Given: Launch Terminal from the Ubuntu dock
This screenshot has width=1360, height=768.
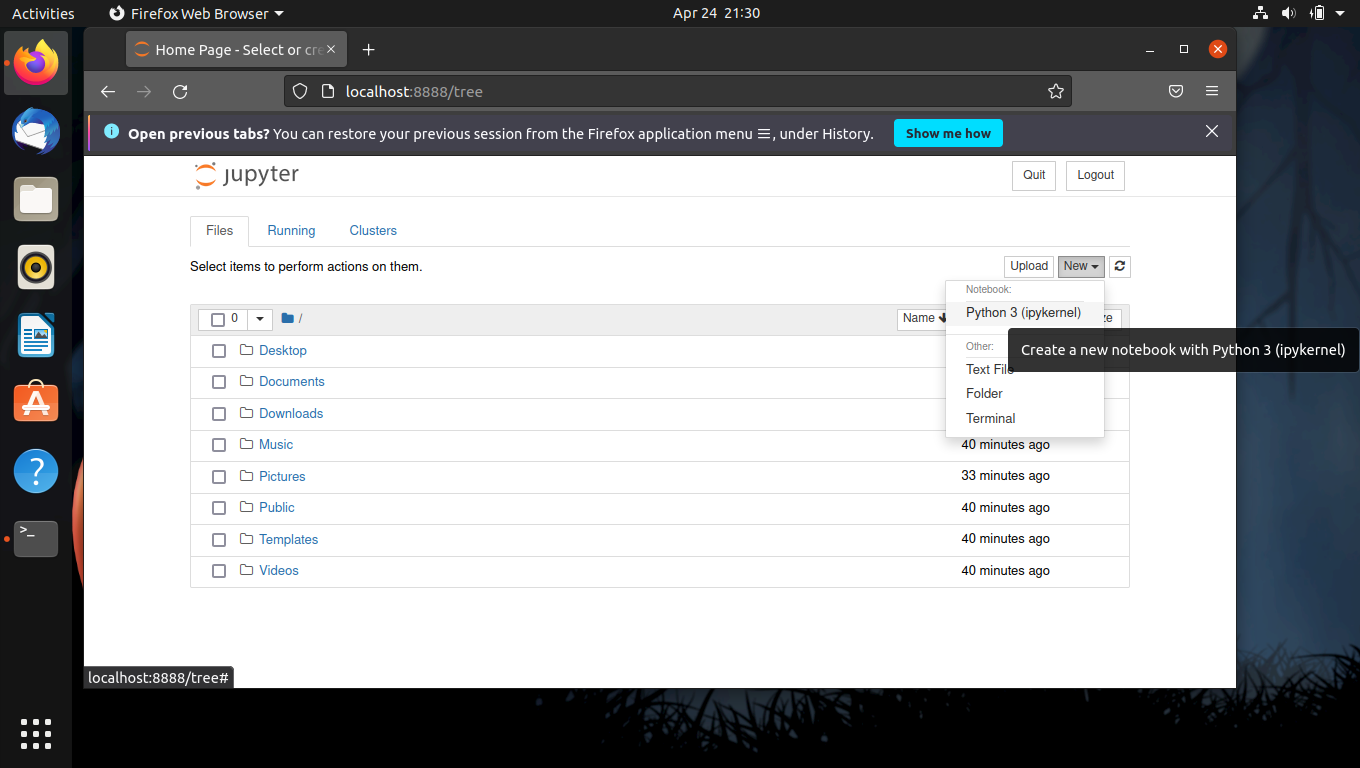Looking at the screenshot, I should 36,539.
